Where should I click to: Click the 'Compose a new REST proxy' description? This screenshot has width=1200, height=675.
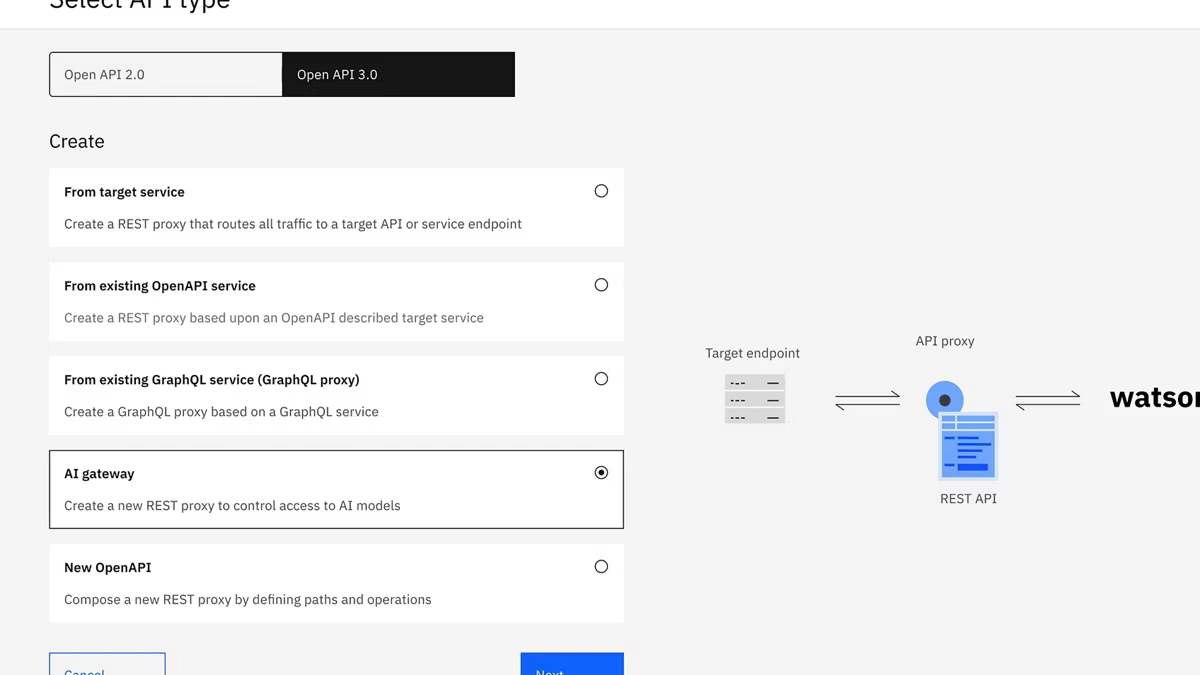247,600
